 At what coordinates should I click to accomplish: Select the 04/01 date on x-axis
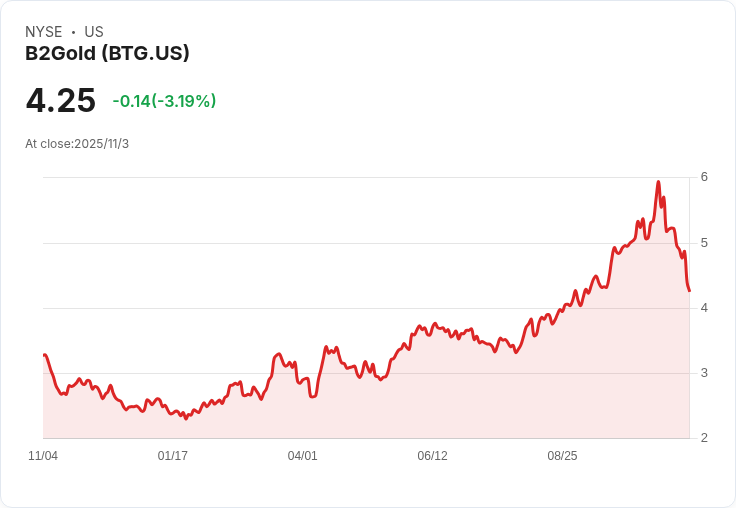pyautogui.click(x=303, y=456)
